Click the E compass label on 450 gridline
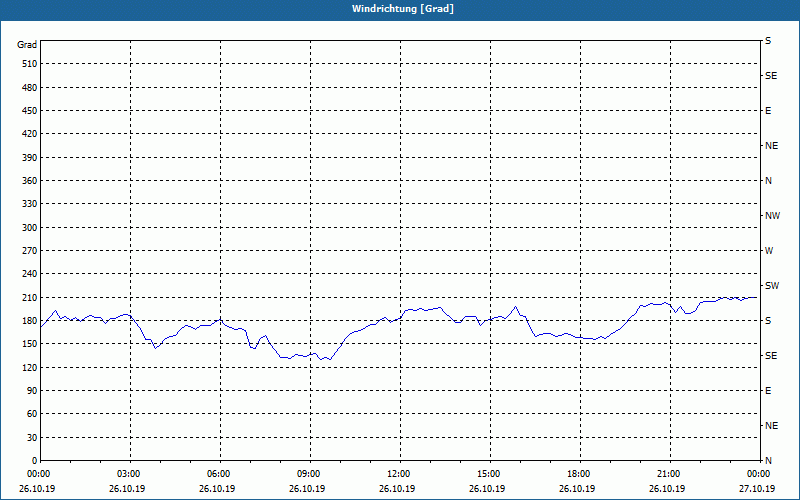Image resolution: width=800 pixels, height=500 pixels. coord(768,111)
